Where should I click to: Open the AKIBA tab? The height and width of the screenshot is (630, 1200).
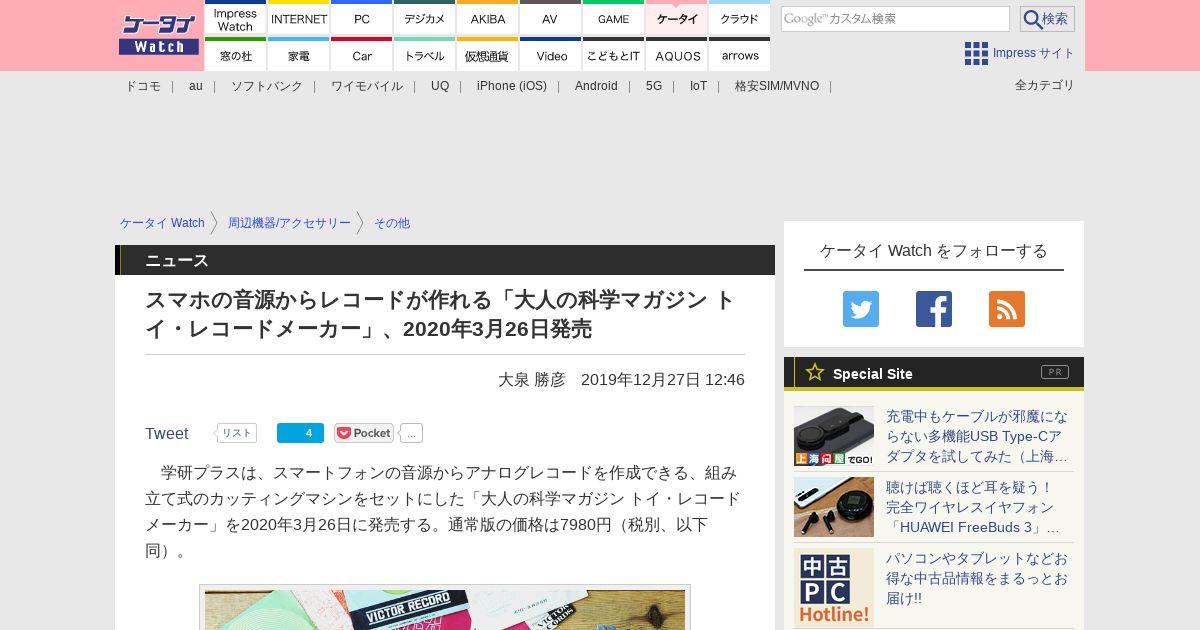pos(488,18)
